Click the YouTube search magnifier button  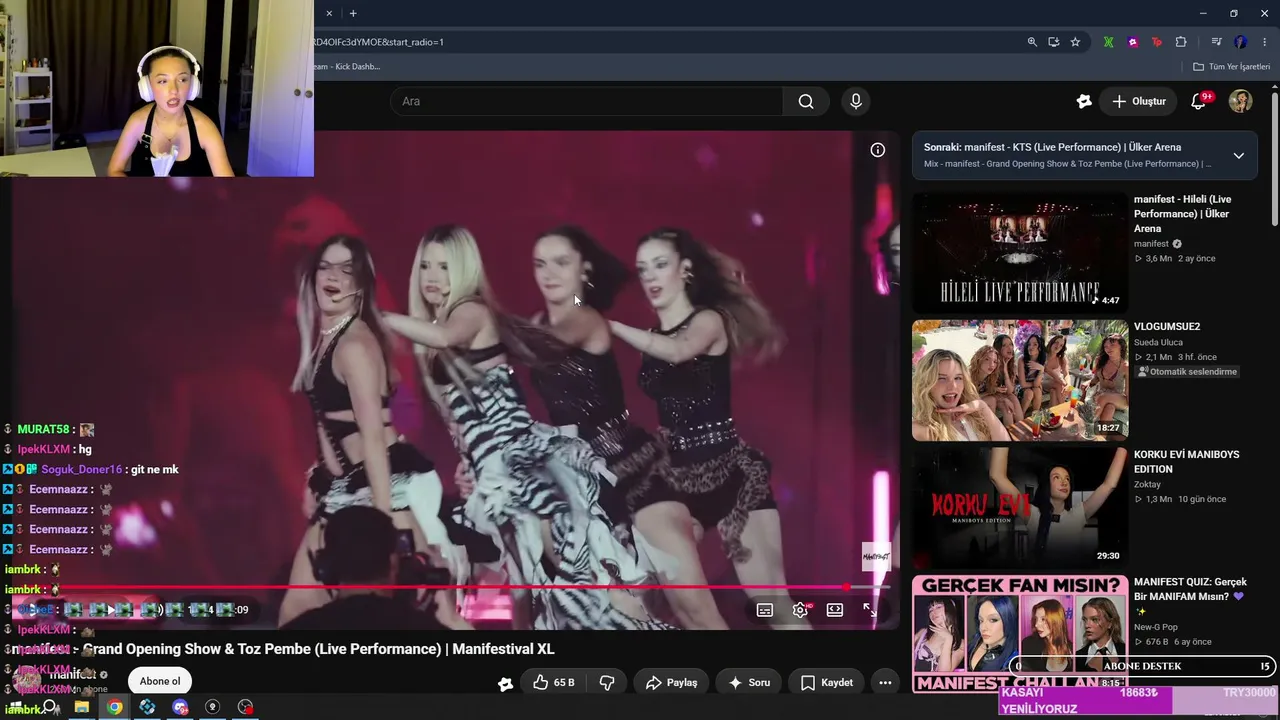point(806,101)
